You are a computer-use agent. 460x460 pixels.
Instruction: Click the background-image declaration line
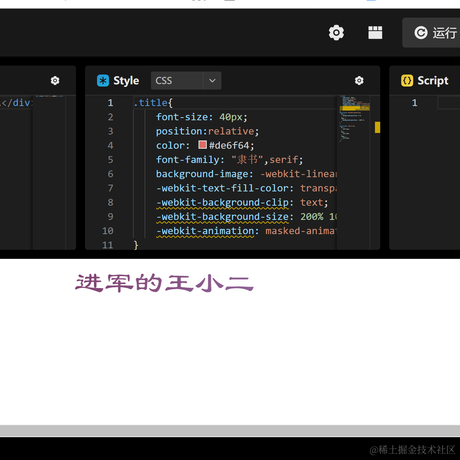pyautogui.click(x=246, y=174)
